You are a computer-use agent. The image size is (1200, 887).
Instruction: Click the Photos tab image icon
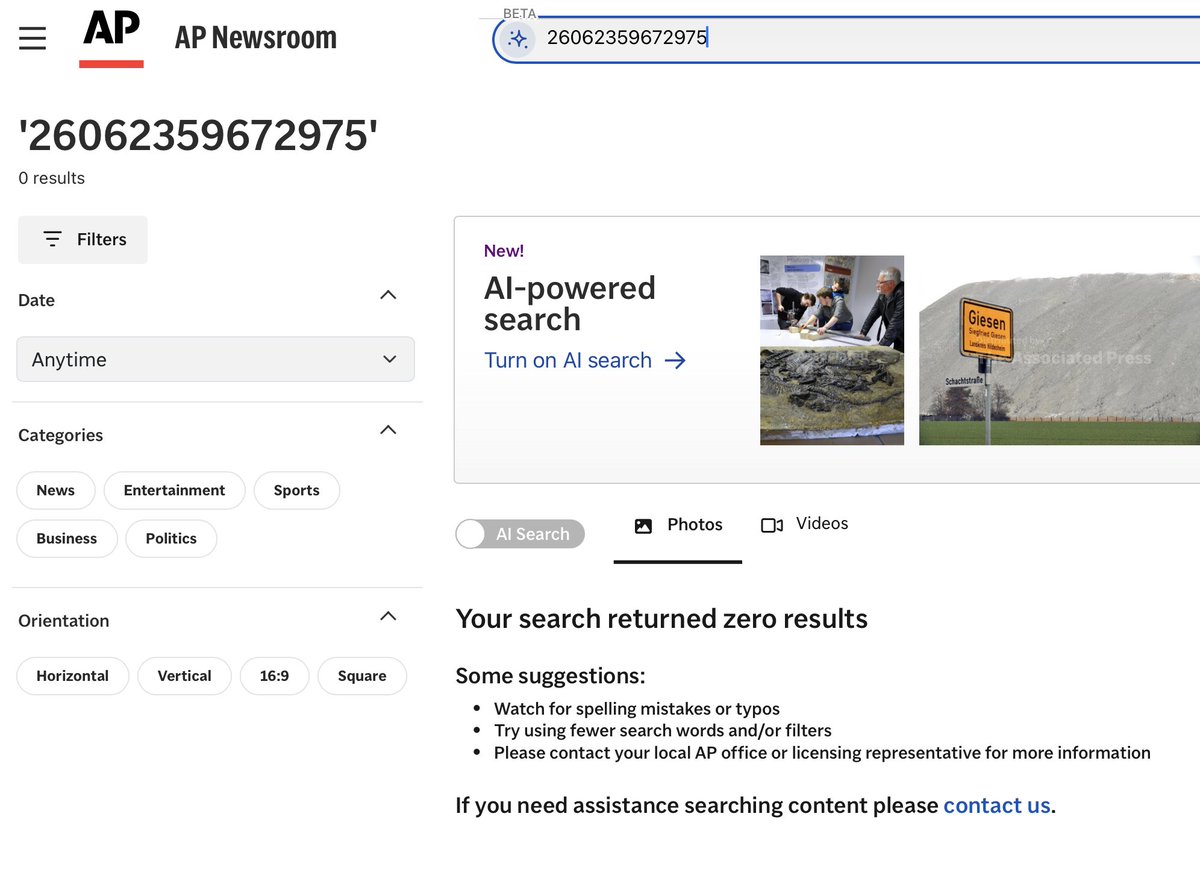click(x=643, y=525)
